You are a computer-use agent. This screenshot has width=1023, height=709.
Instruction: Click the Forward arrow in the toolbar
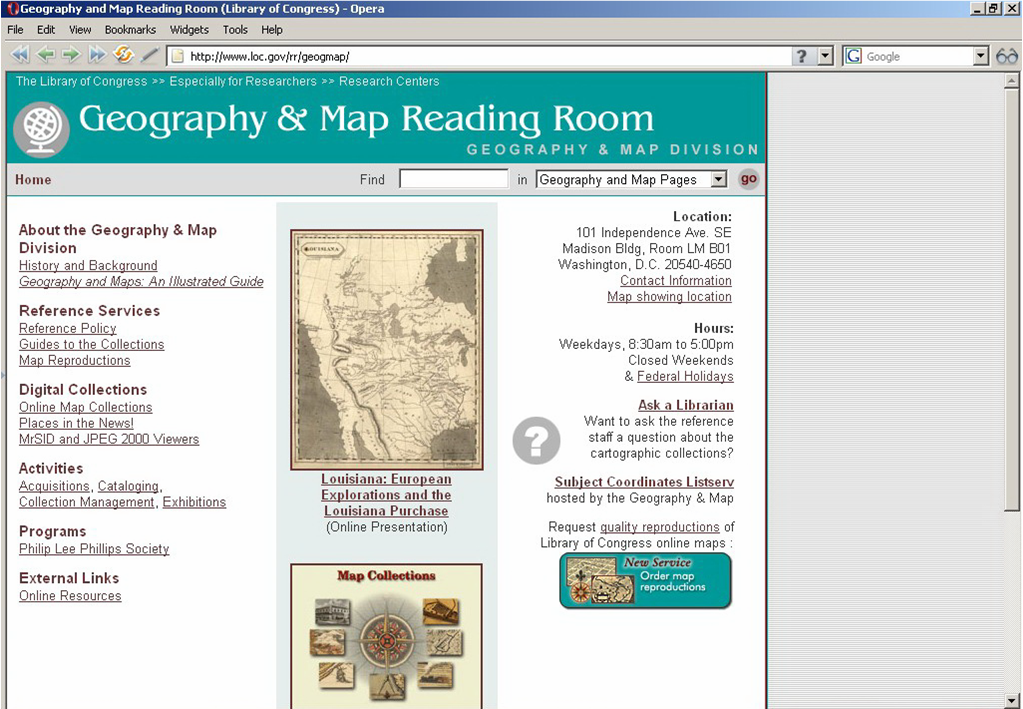tap(71, 56)
